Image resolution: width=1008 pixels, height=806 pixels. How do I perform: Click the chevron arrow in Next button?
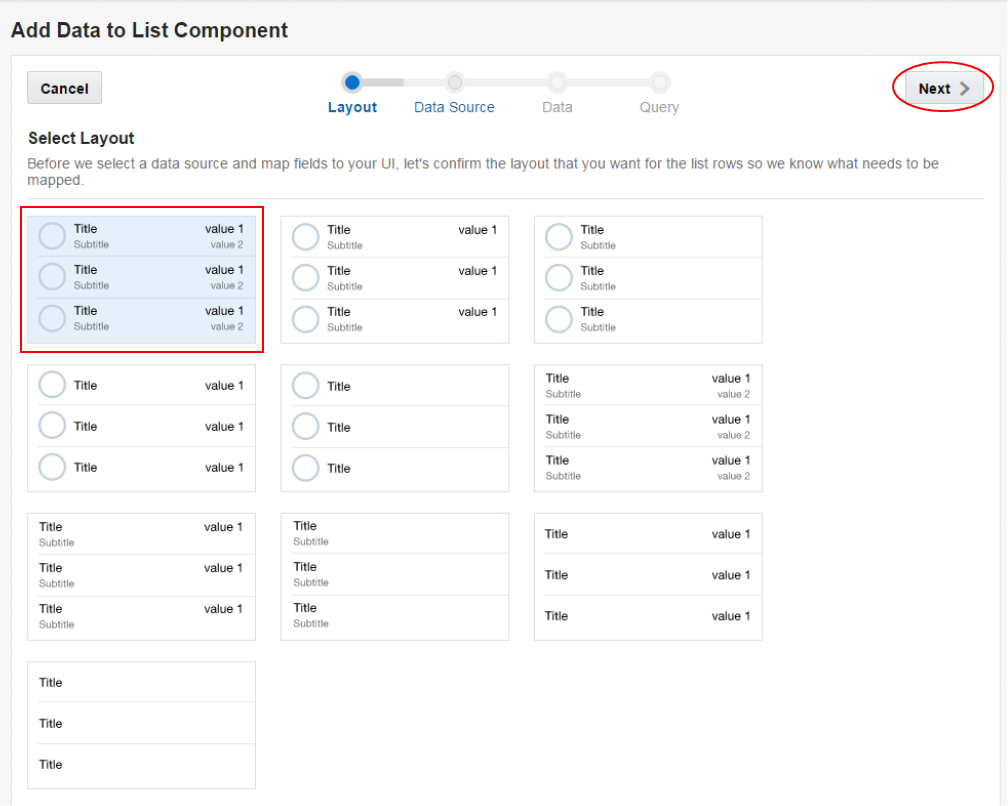(x=965, y=89)
